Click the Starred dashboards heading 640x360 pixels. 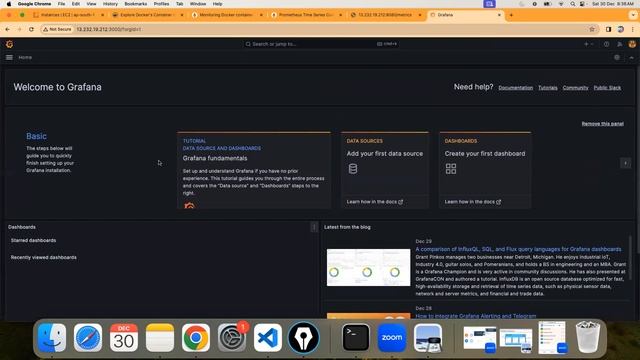33,240
